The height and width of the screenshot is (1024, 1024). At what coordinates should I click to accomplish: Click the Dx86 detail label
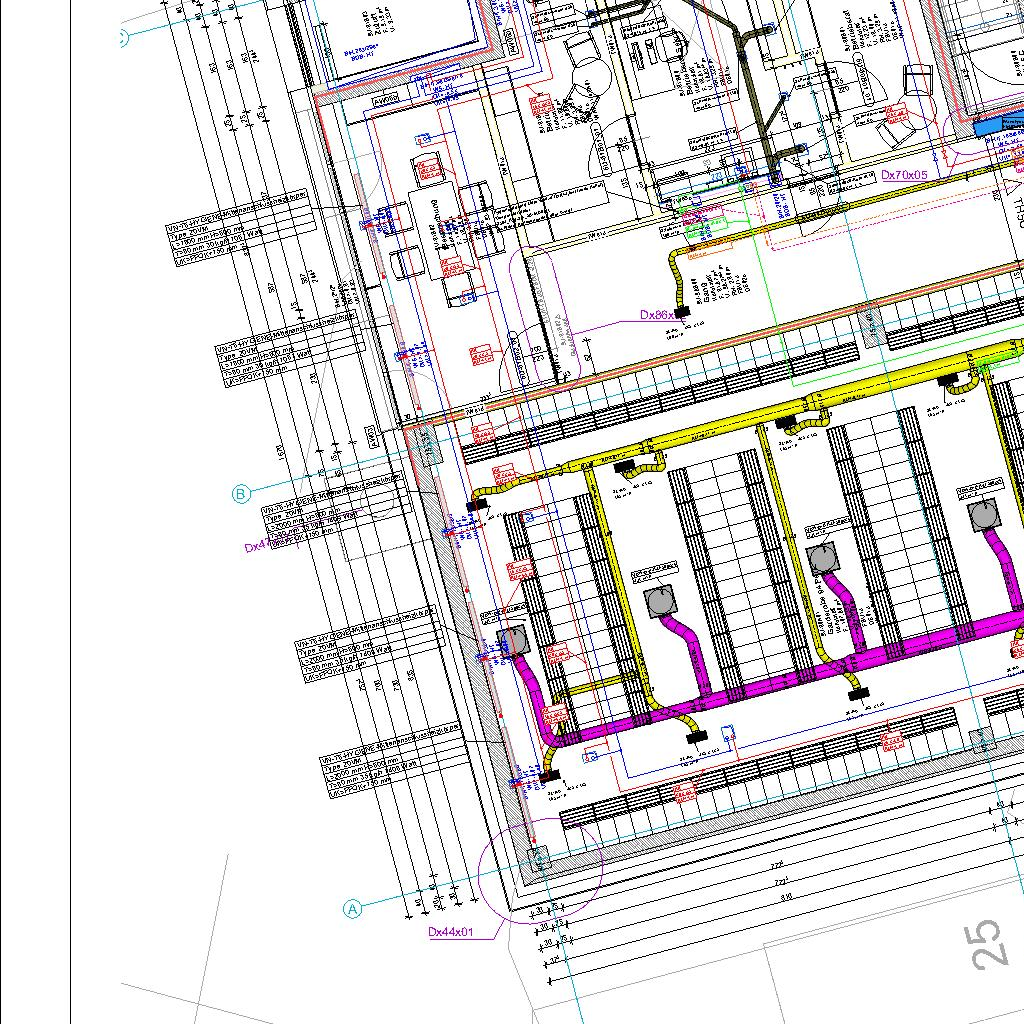pyautogui.click(x=657, y=315)
